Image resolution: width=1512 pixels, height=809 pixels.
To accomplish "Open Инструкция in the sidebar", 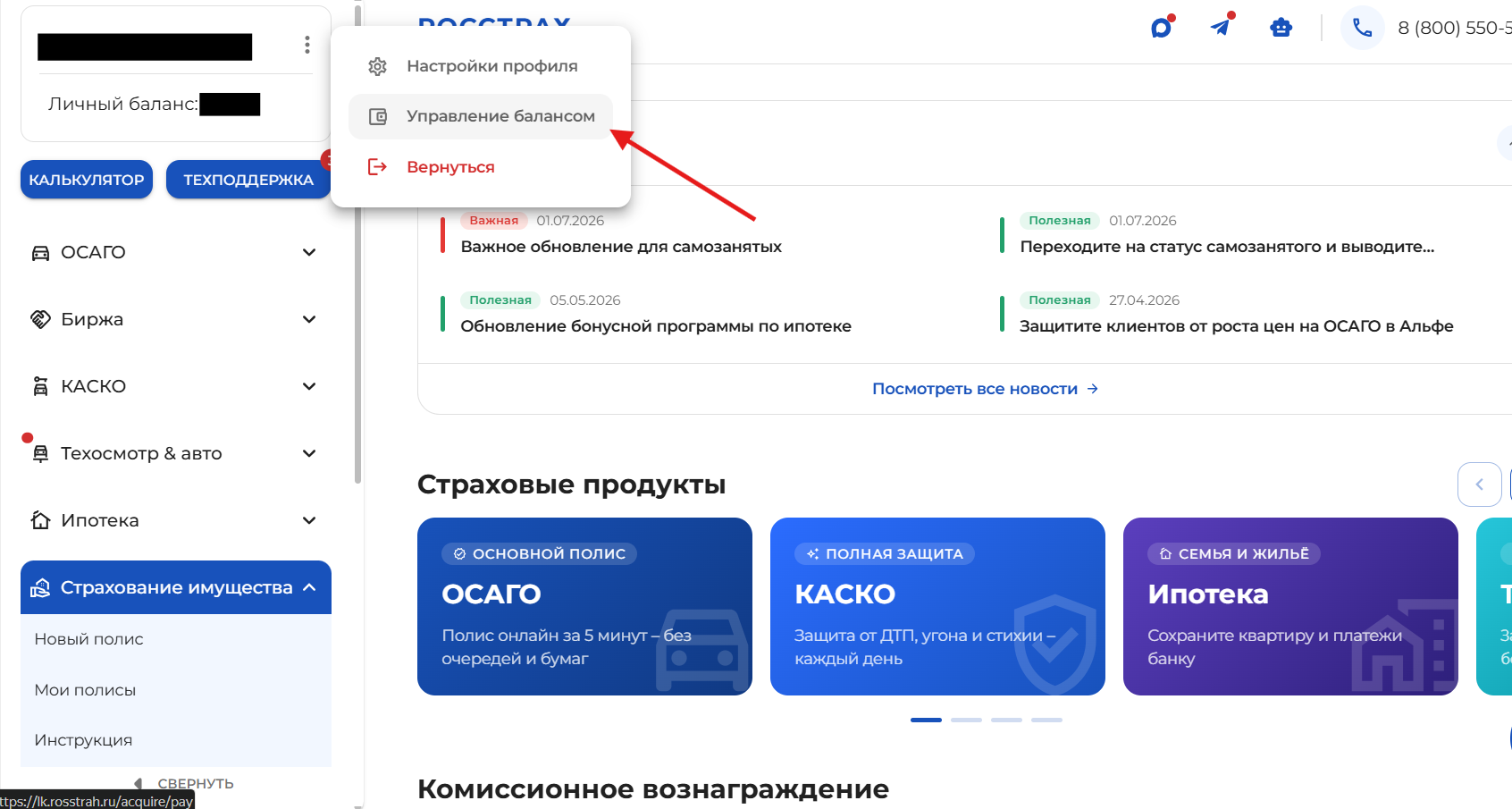I will tap(83, 740).
